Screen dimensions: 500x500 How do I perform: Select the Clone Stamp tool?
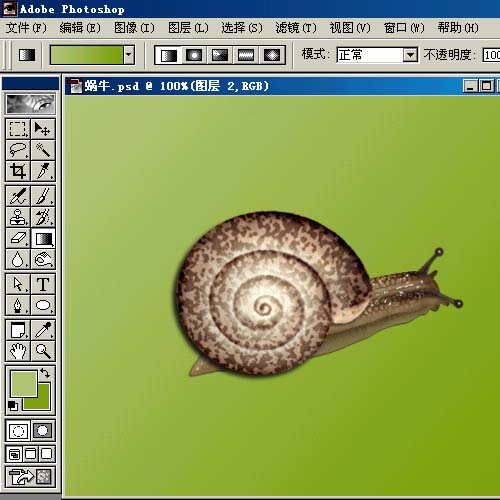pyautogui.click(x=18, y=217)
